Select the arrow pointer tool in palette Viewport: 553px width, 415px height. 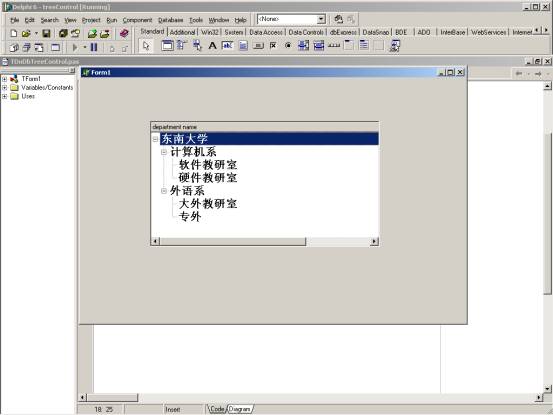click(x=146, y=46)
